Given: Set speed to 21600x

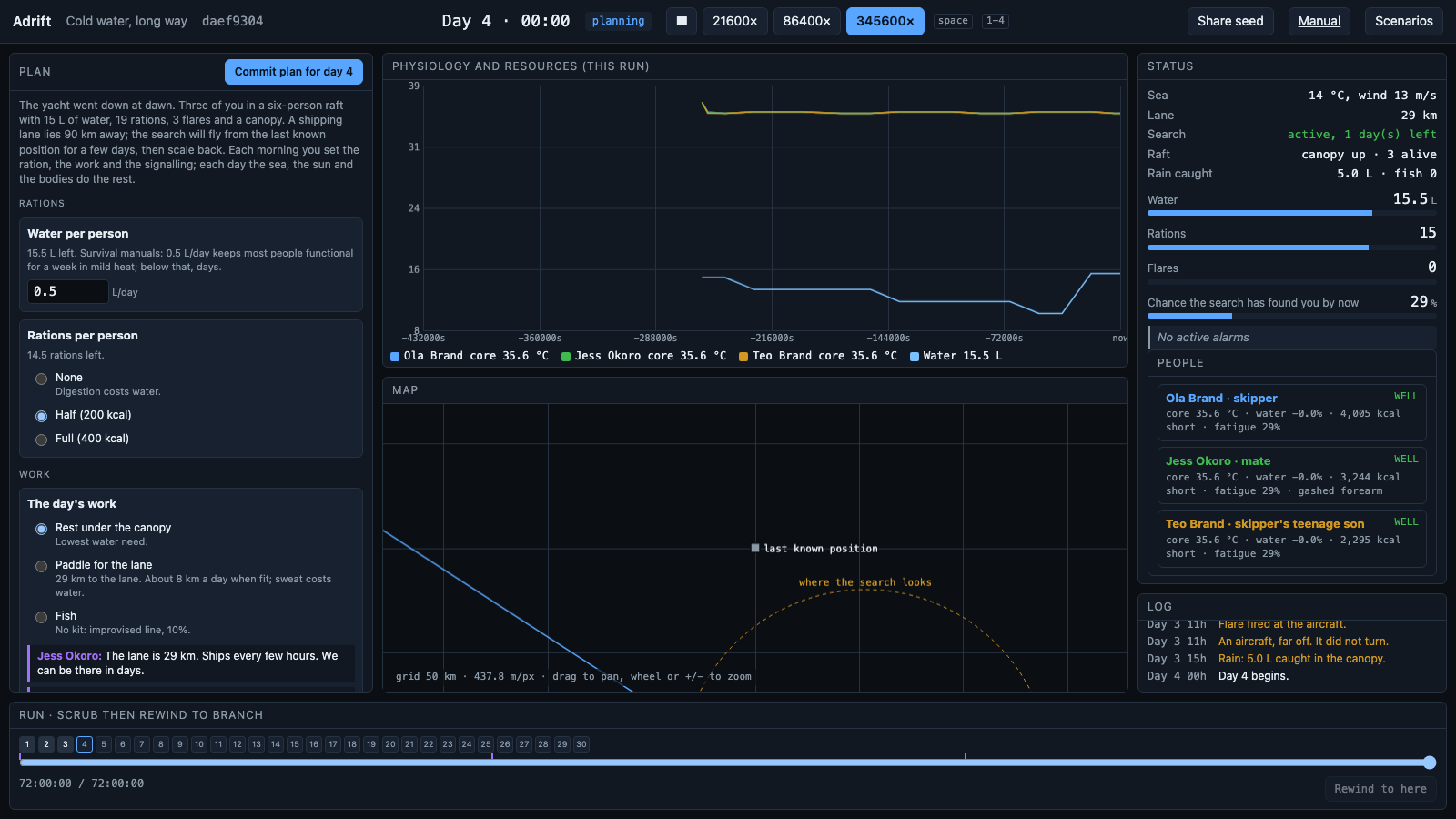Looking at the screenshot, I should pyautogui.click(x=734, y=21).
